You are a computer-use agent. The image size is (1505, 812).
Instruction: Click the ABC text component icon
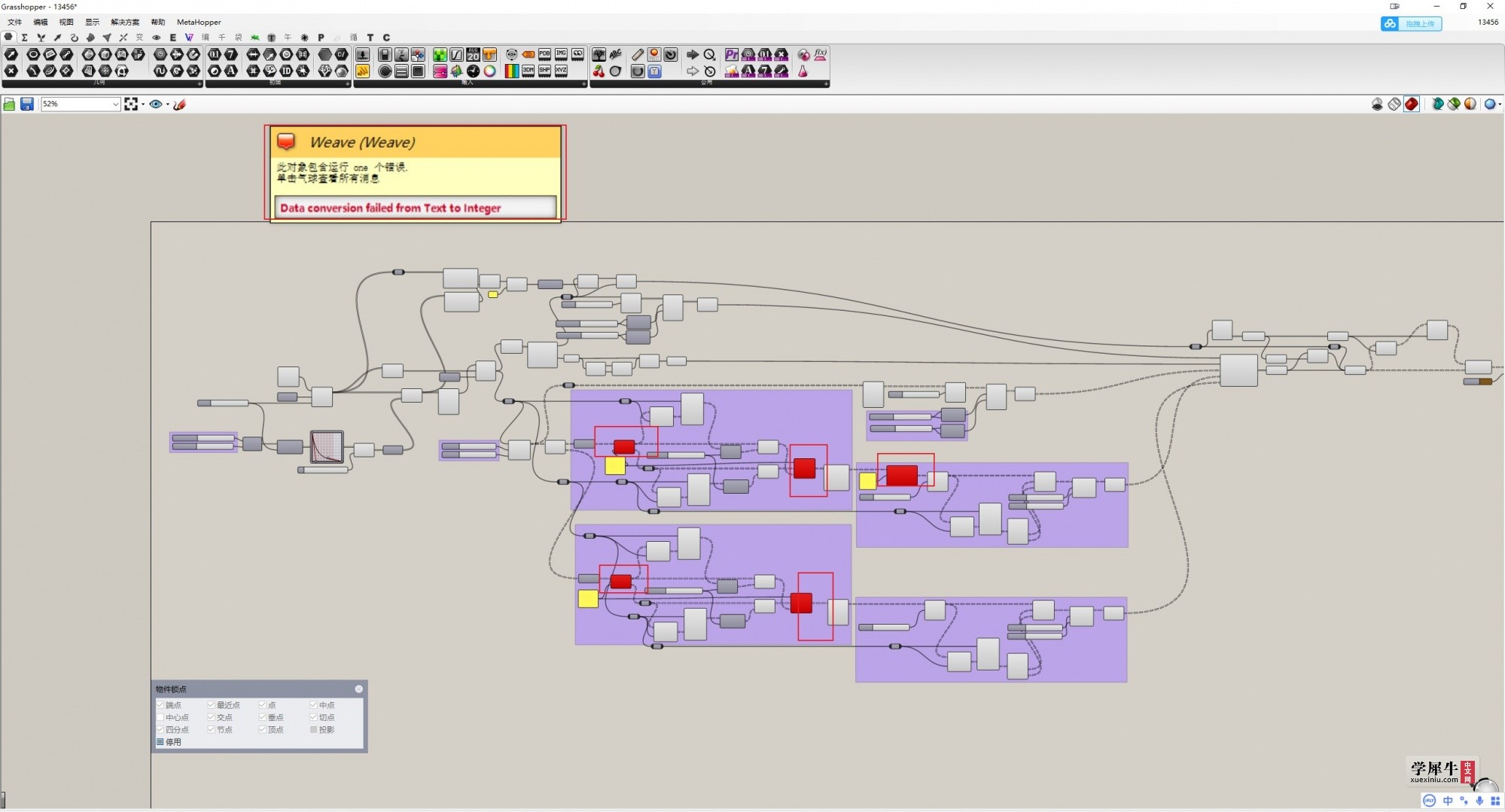click(615, 54)
